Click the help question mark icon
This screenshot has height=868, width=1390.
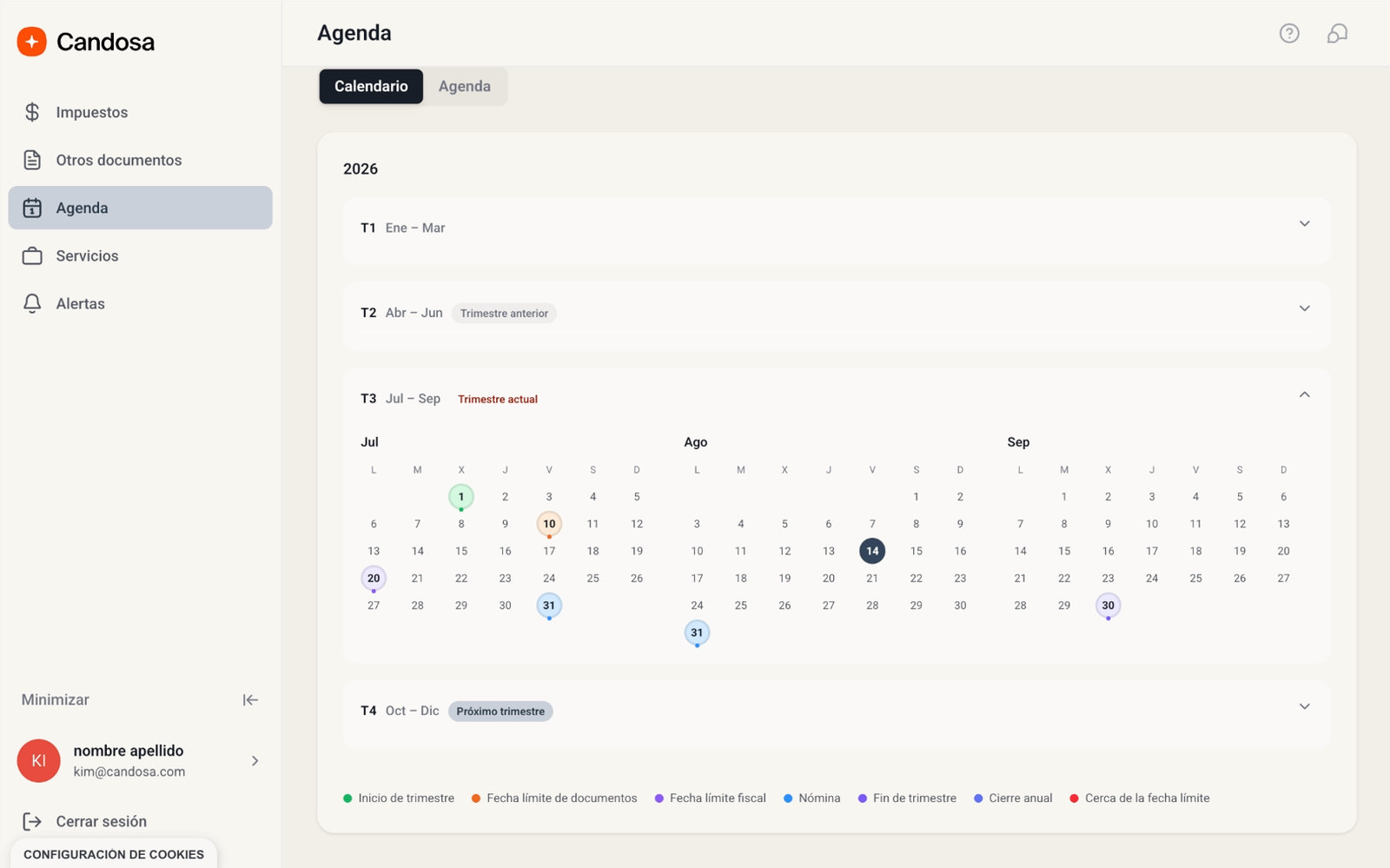[x=1289, y=33]
